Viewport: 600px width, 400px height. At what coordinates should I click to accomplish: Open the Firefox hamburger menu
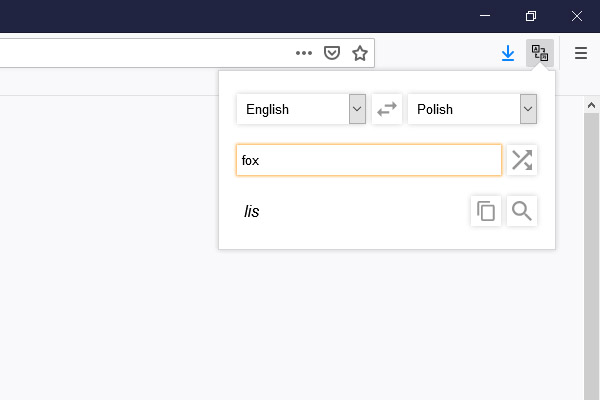(581, 53)
